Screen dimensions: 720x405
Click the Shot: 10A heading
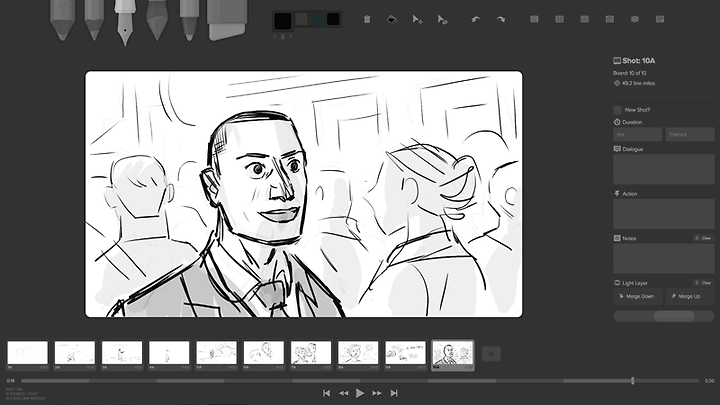coord(639,61)
